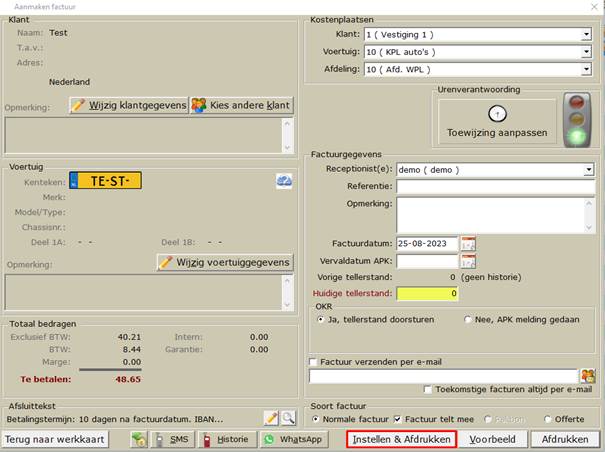The width and height of the screenshot is (605, 452).
Task: Click the e-mail address input field
Action: click(444, 376)
